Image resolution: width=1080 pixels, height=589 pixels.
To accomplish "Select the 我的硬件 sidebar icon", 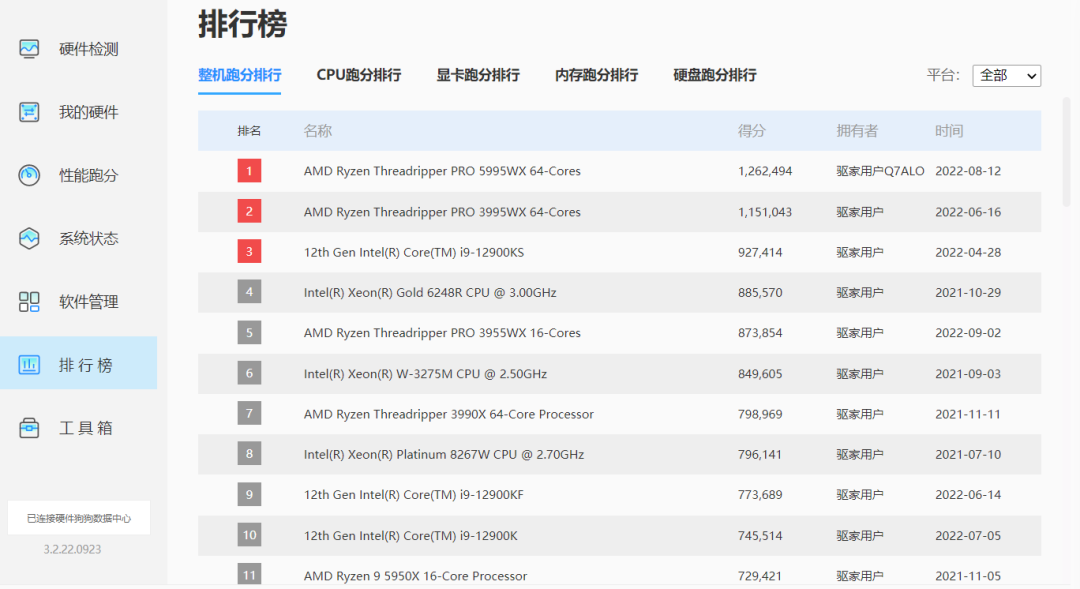I will click(x=29, y=112).
